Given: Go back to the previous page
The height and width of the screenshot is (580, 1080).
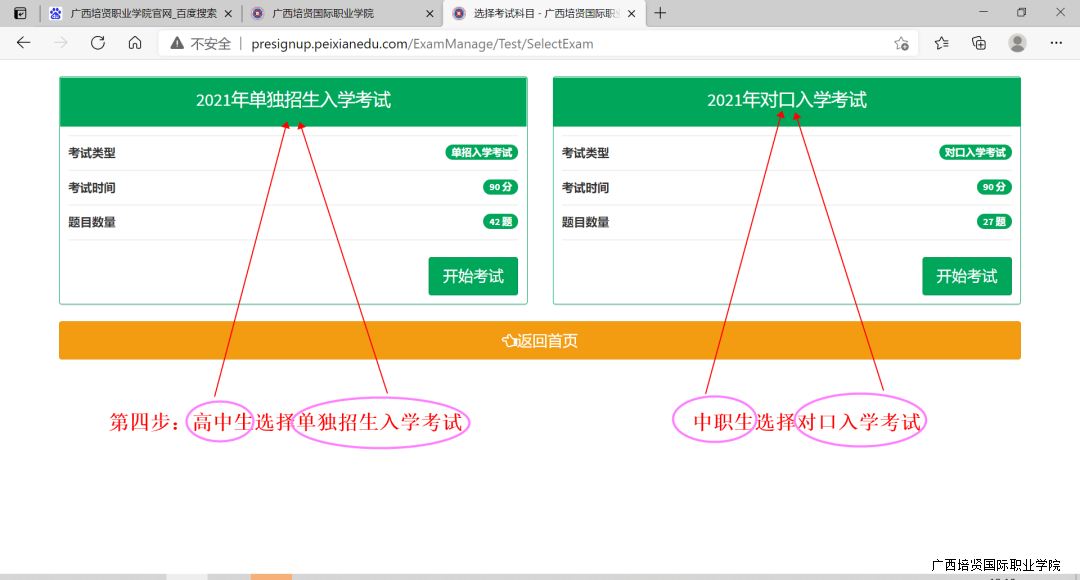Looking at the screenshot, I should (24, 43).
